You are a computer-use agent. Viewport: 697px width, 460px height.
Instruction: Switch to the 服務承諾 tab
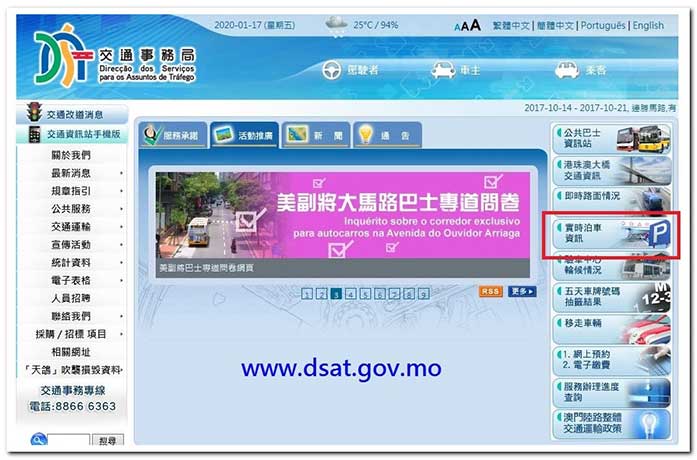click(172, 135)
